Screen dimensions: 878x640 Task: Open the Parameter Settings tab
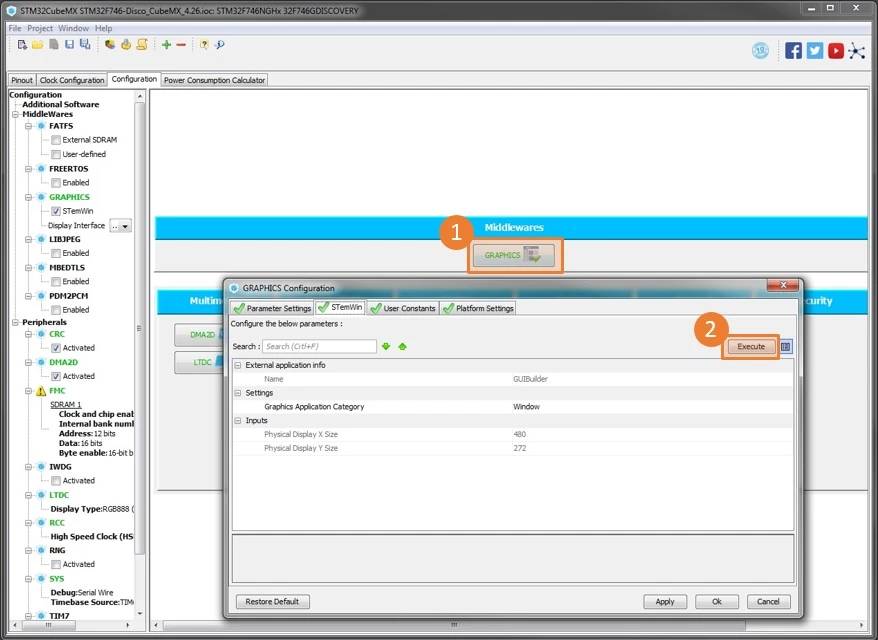click(x=272, y=308)
